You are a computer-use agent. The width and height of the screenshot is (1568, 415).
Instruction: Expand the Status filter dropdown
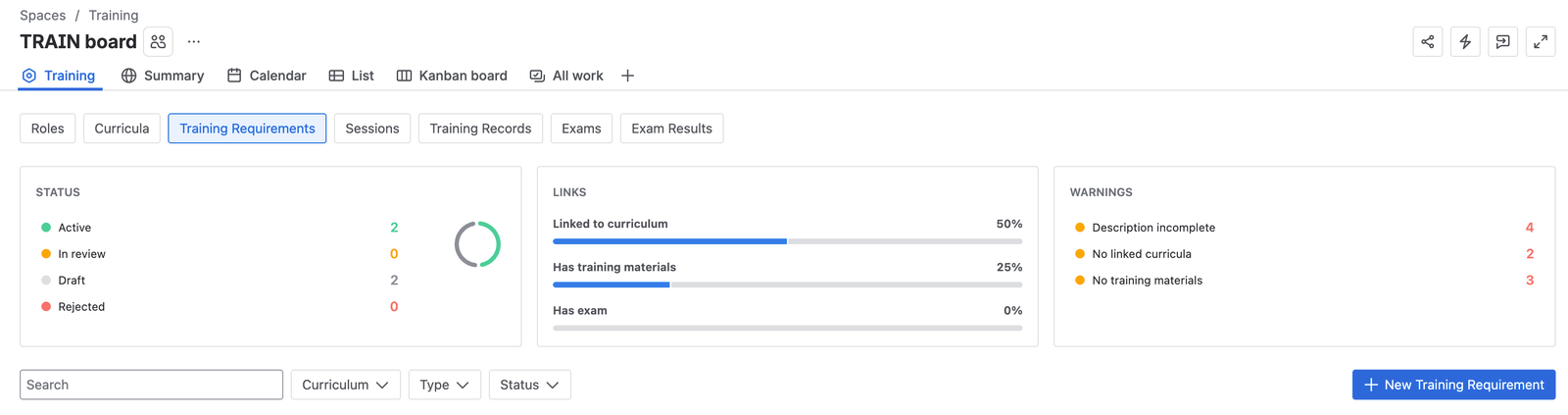tap(529, 385)
